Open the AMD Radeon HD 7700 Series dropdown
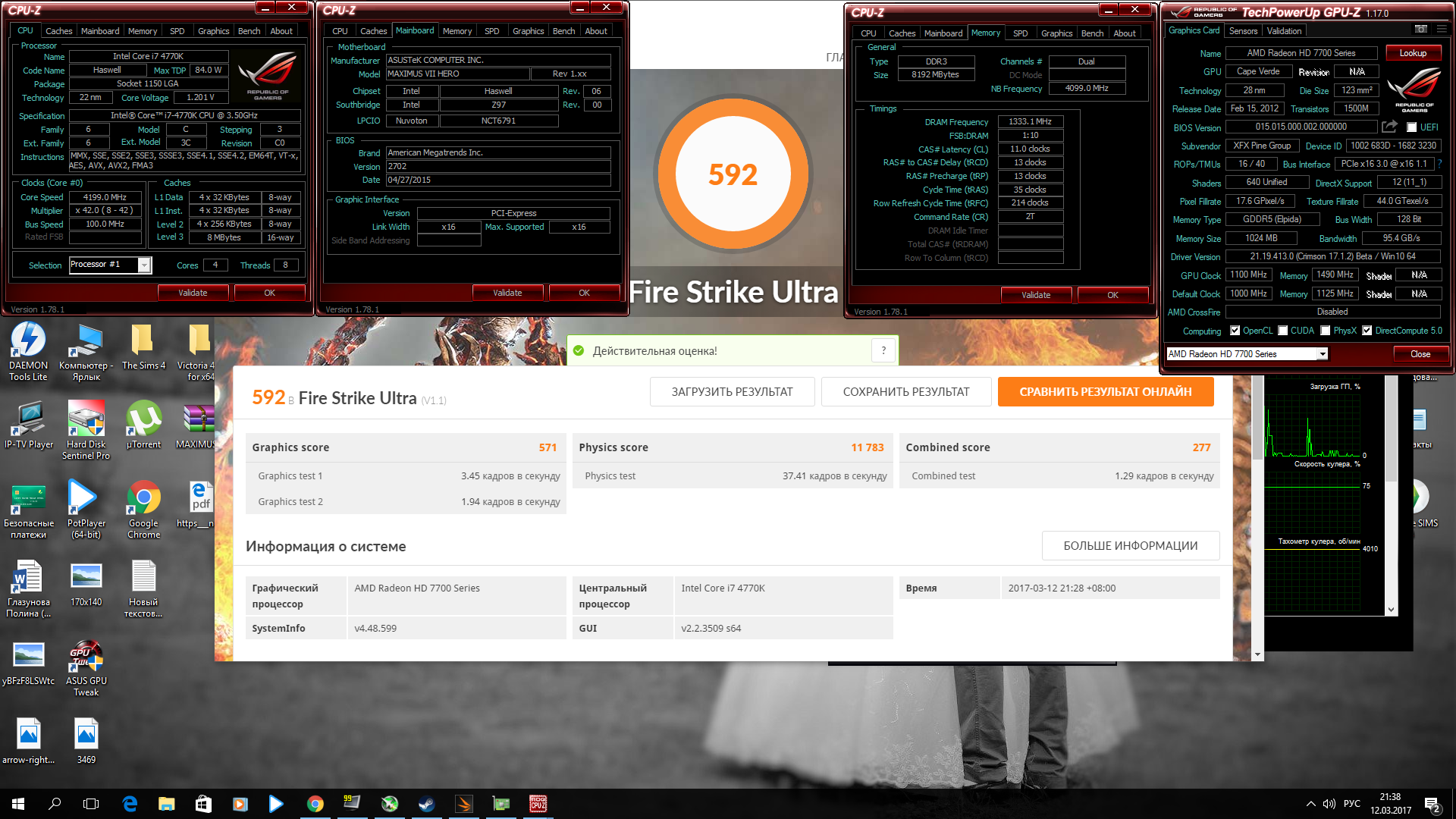 pyautogui.click(x=1322, y=354)
